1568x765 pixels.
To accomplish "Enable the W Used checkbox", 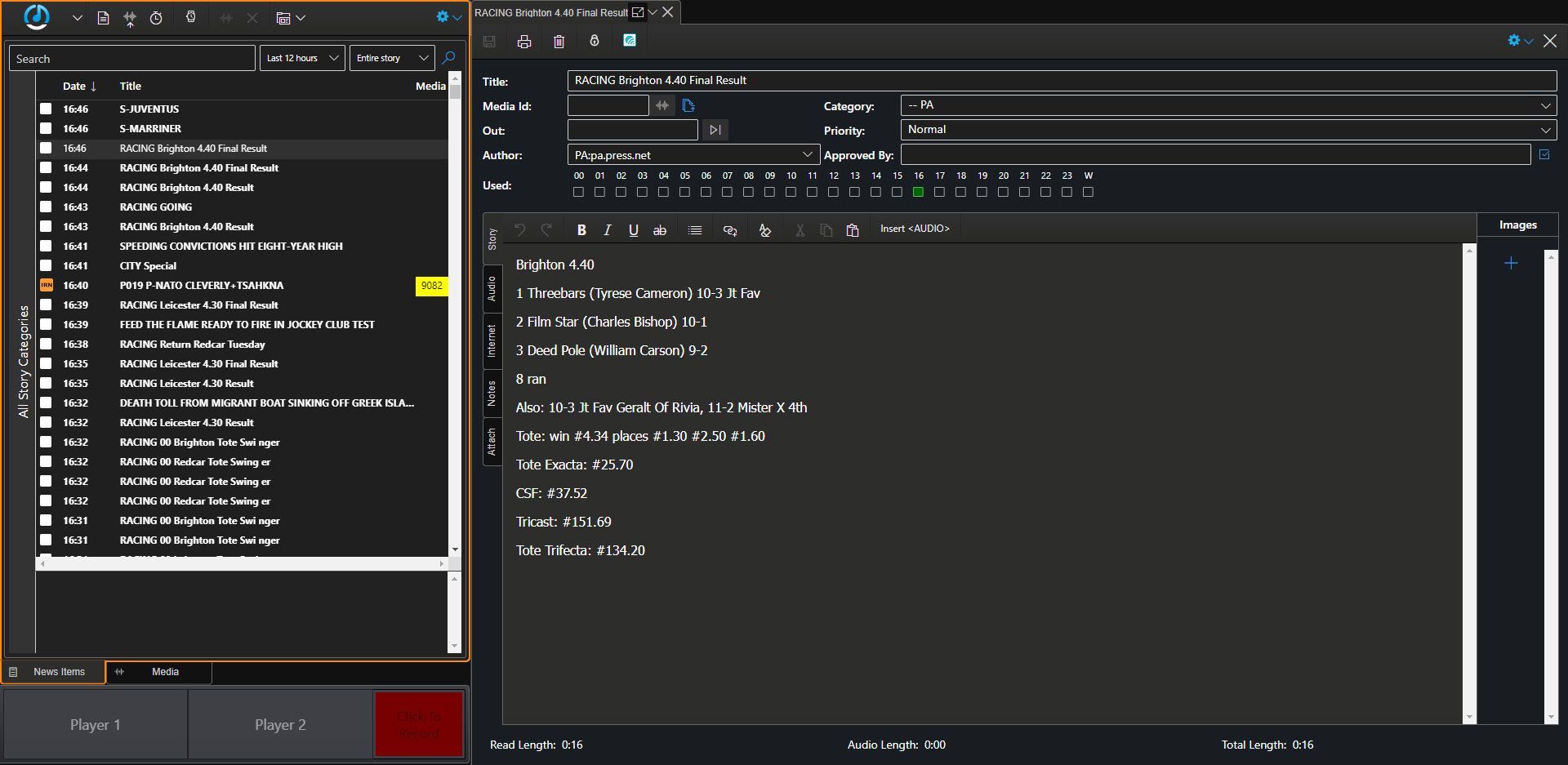I will (x=1088, y=192).
